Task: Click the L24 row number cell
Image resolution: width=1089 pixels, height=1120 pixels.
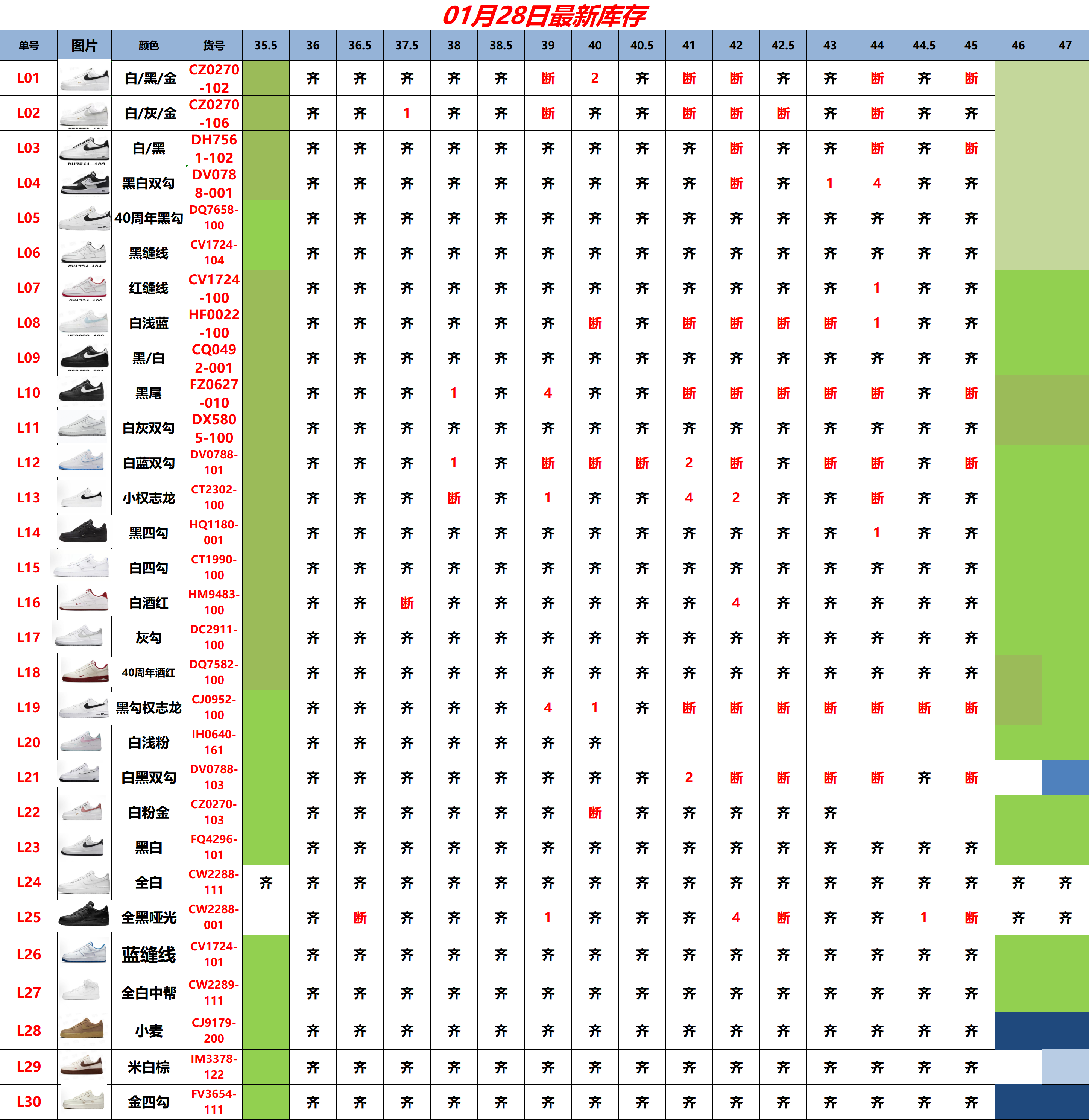Action: point(29,882)
